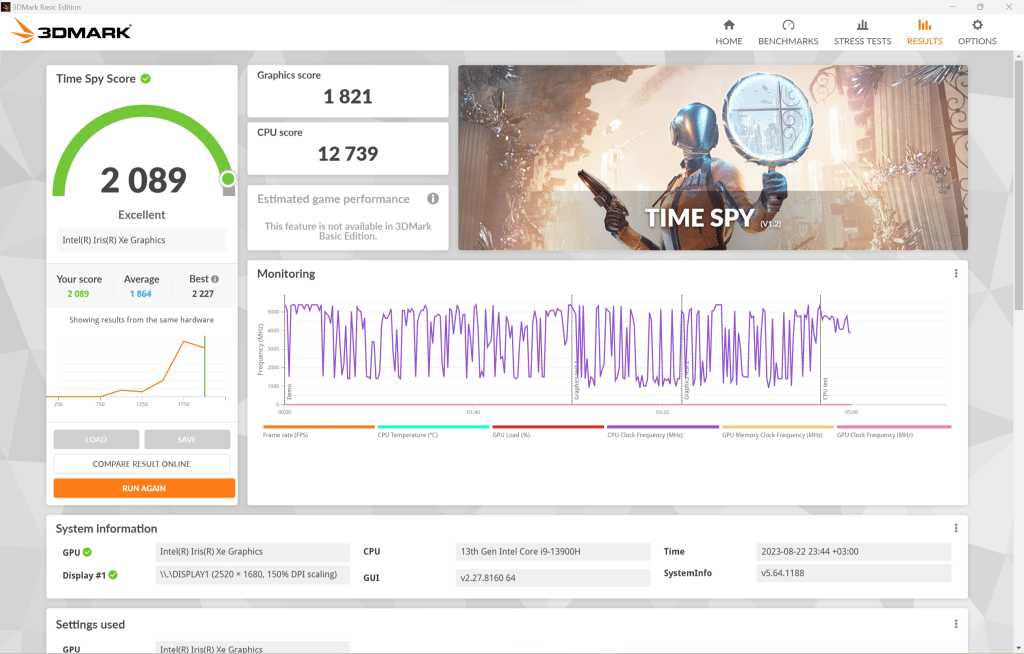Image resolution: width=1024 pixels, height=654 pixels.
Task: Toggle the CPU Temperature legend
Action: [433, 431]
